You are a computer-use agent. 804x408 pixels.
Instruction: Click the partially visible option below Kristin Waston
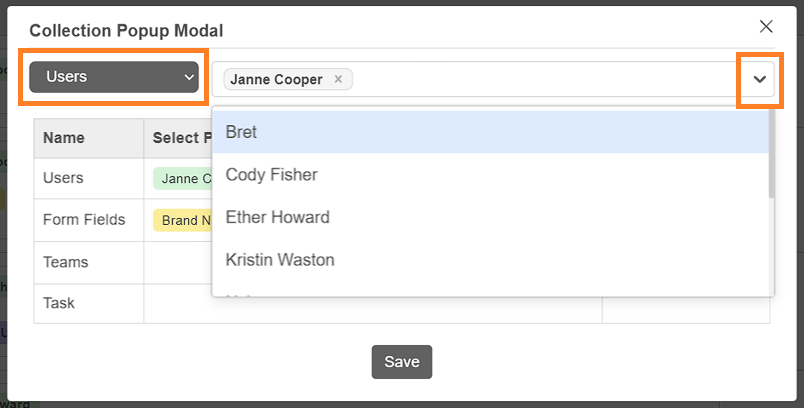coord(491,291)
